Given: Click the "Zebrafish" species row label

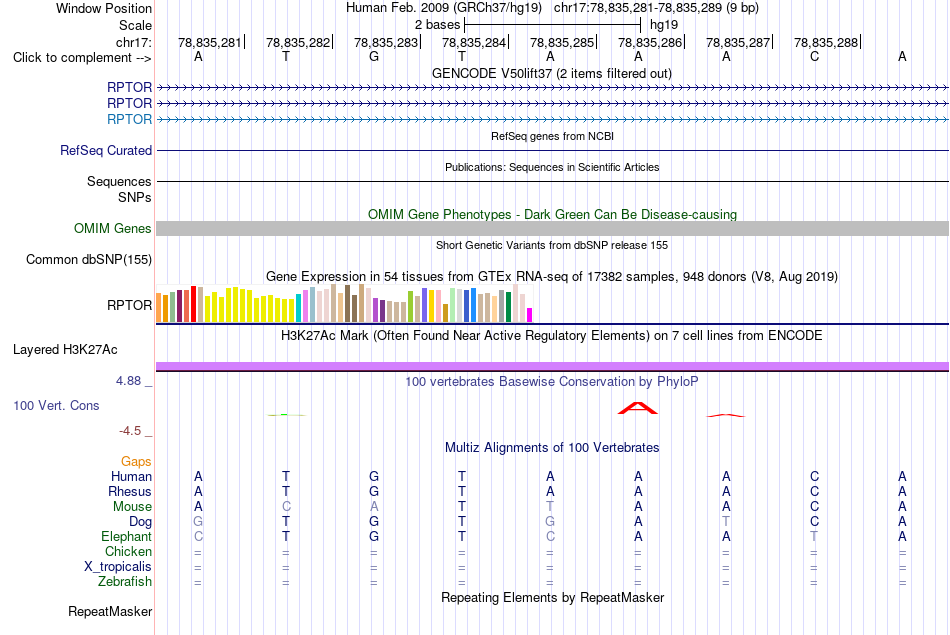Looking at the screenshot, I should [125, 581].
